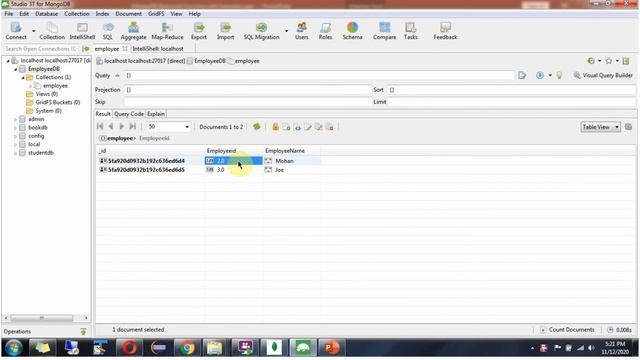Screen dimensions: 640x360
Task: Click the Windows Start button
Action: [x=13, y=348]
